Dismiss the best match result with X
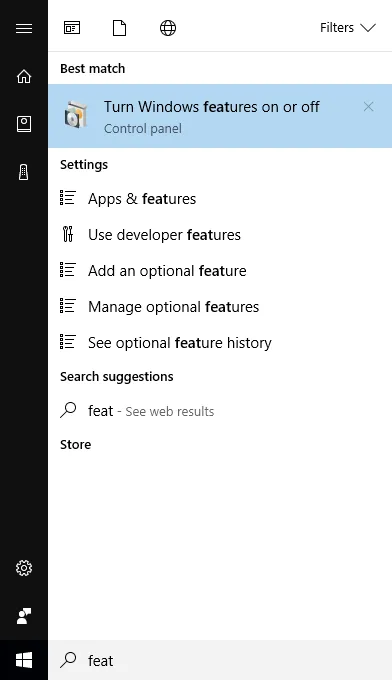 pos(369,107)
